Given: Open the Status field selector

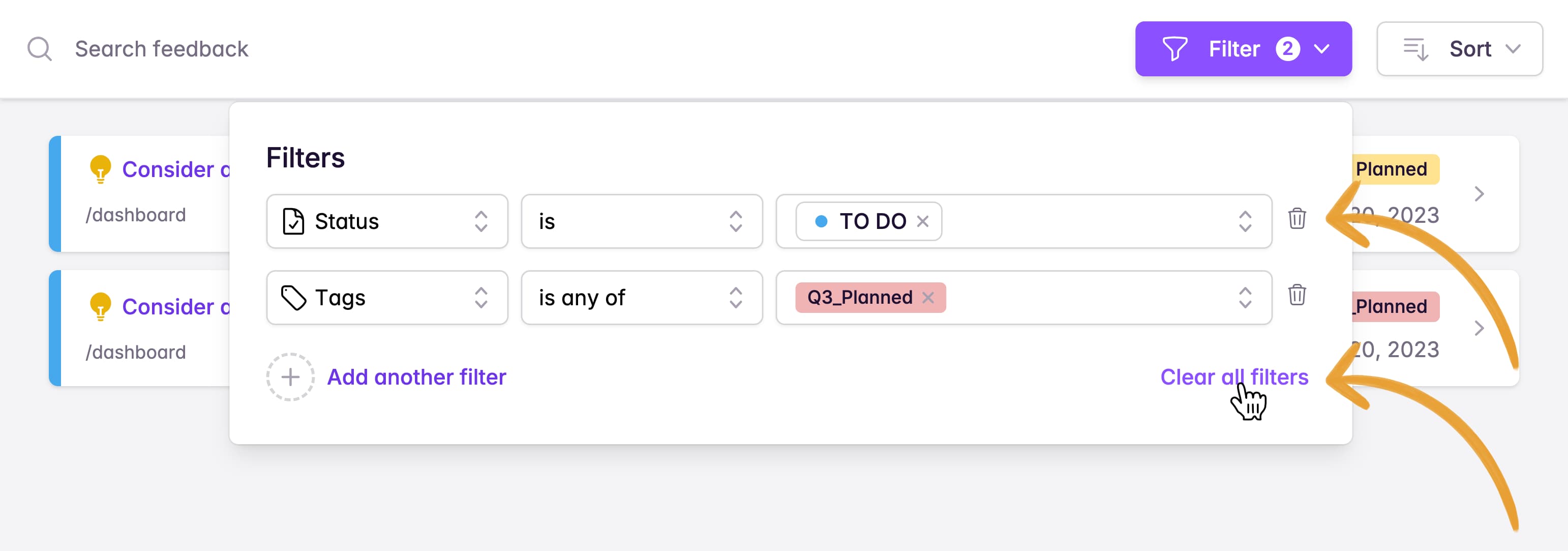Looking at the screenshot, I should [x=387, y=221].
